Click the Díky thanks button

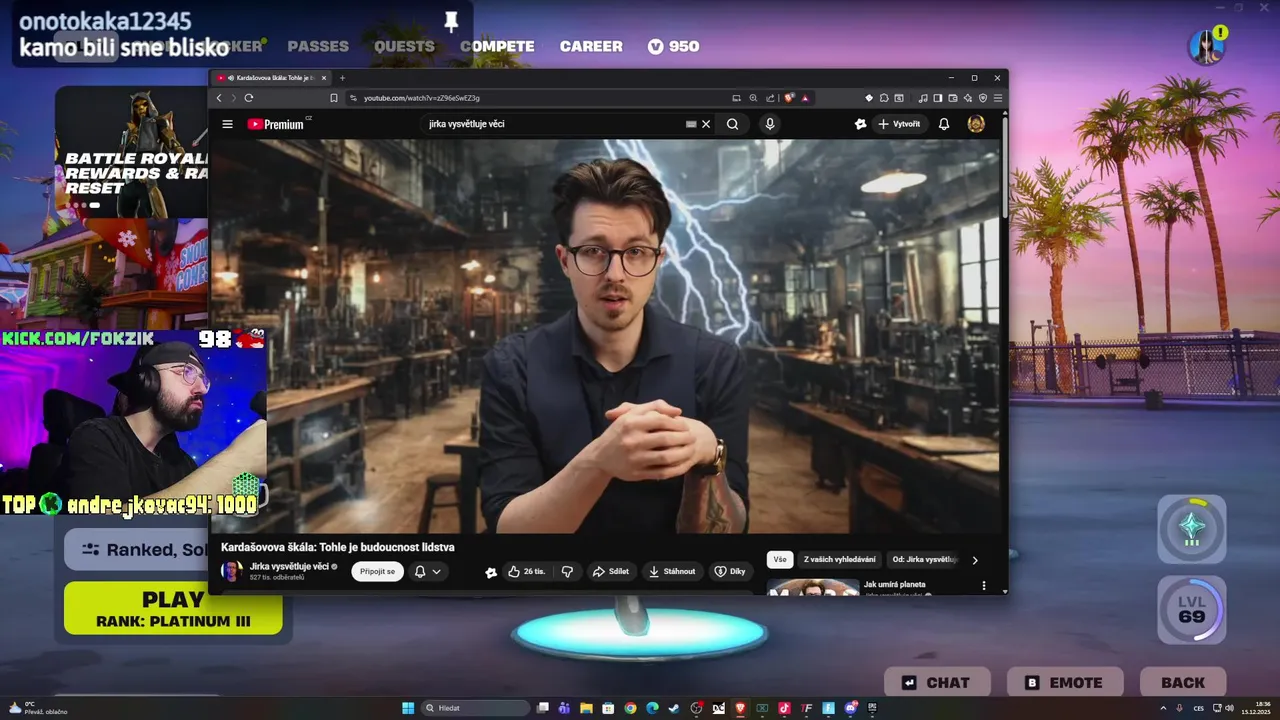[x=729, y=571]
